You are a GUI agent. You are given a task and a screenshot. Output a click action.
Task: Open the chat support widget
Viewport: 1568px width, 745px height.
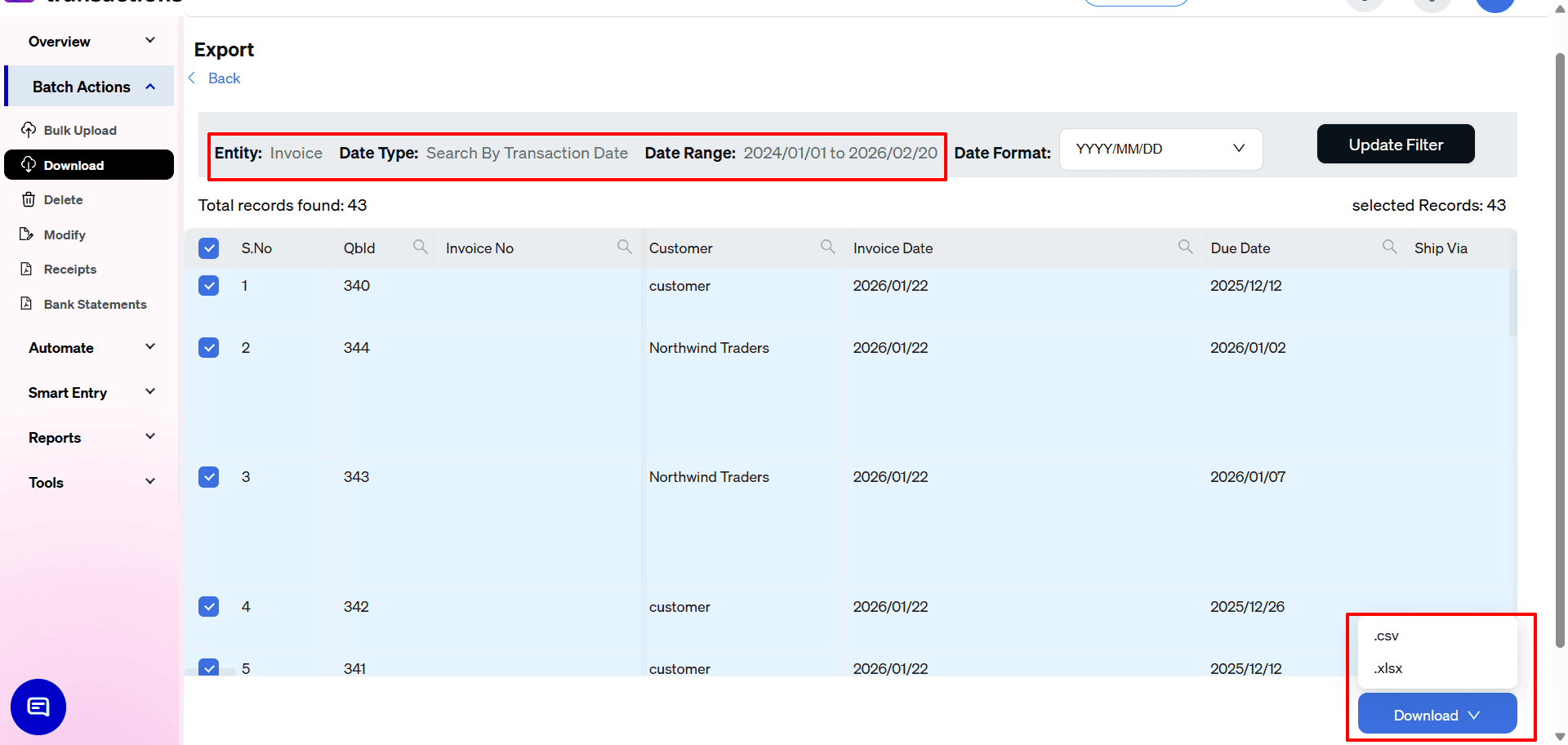point(38,707)
